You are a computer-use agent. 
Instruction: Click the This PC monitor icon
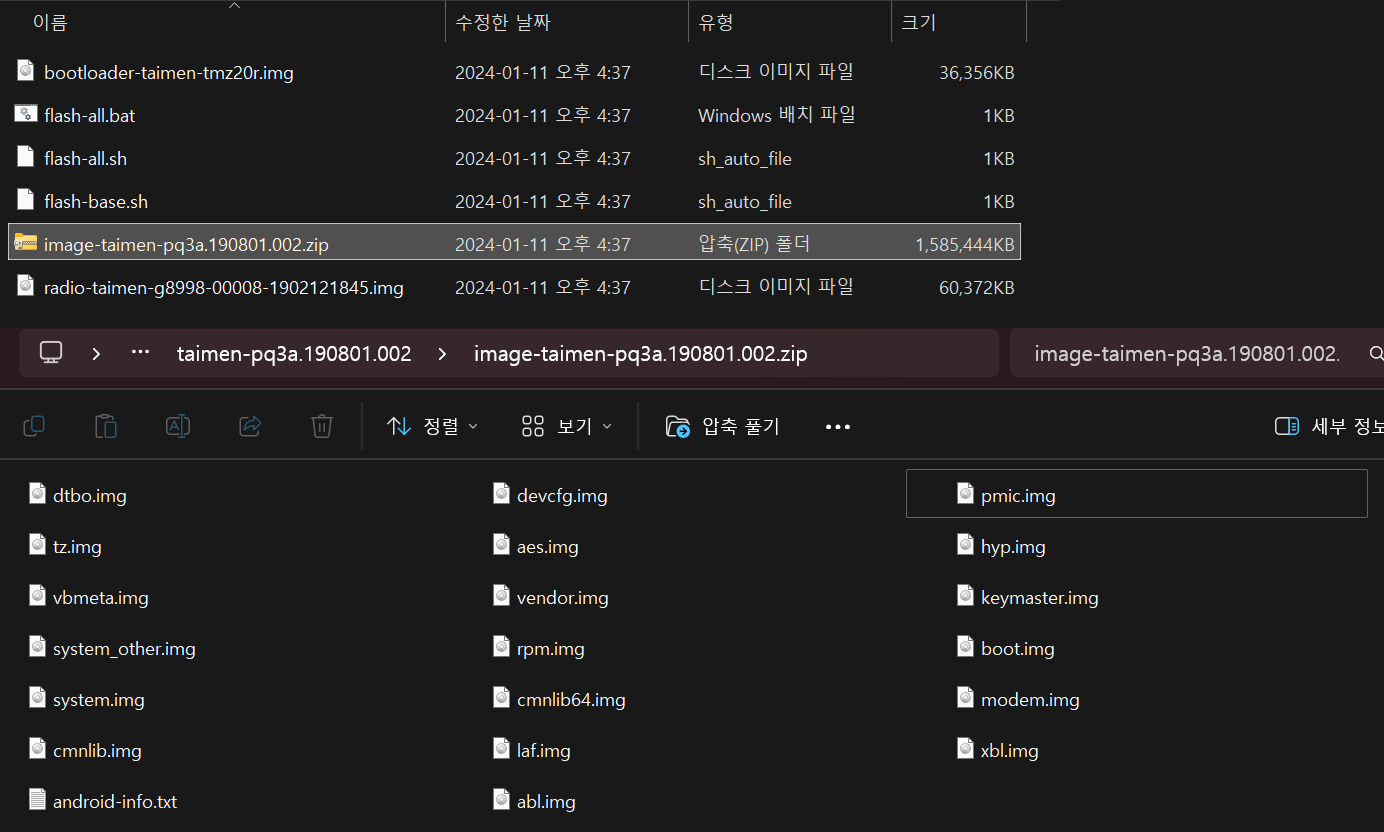pos(51,353)
